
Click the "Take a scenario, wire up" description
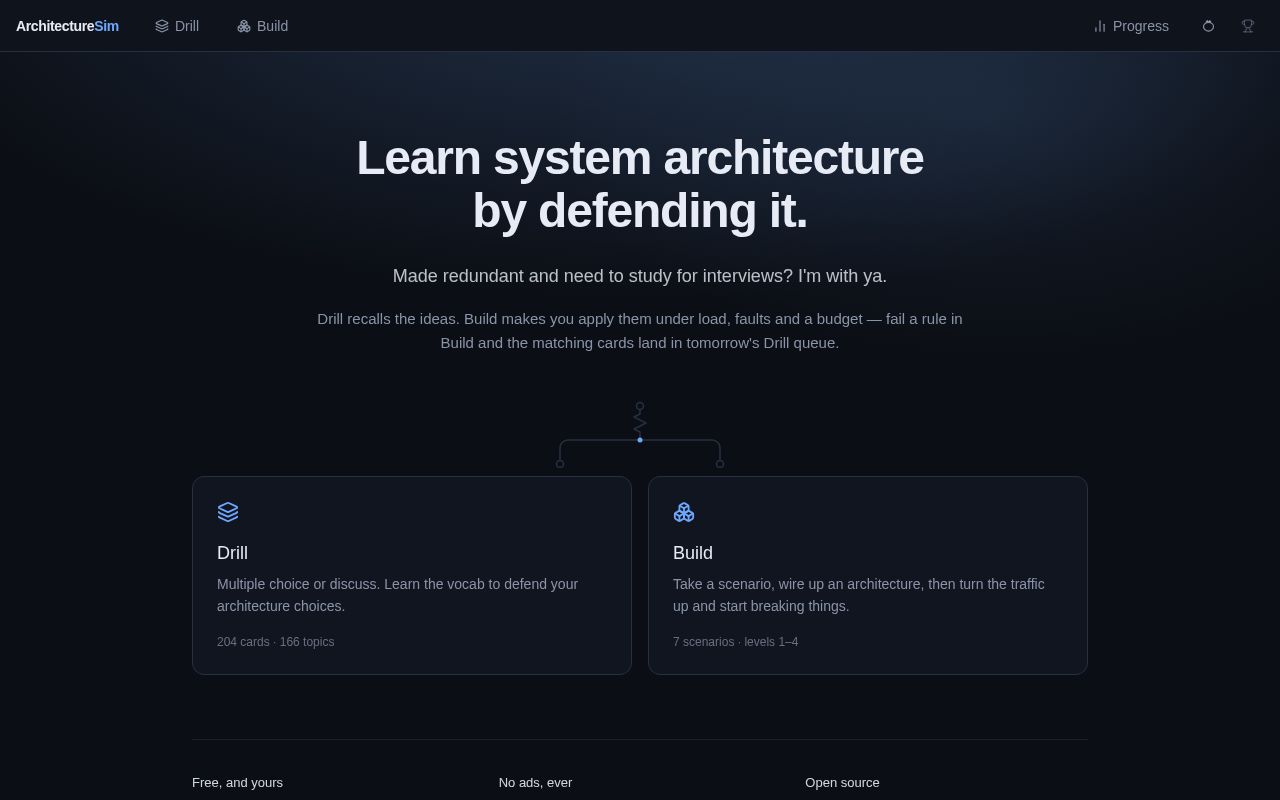[859, 595]
